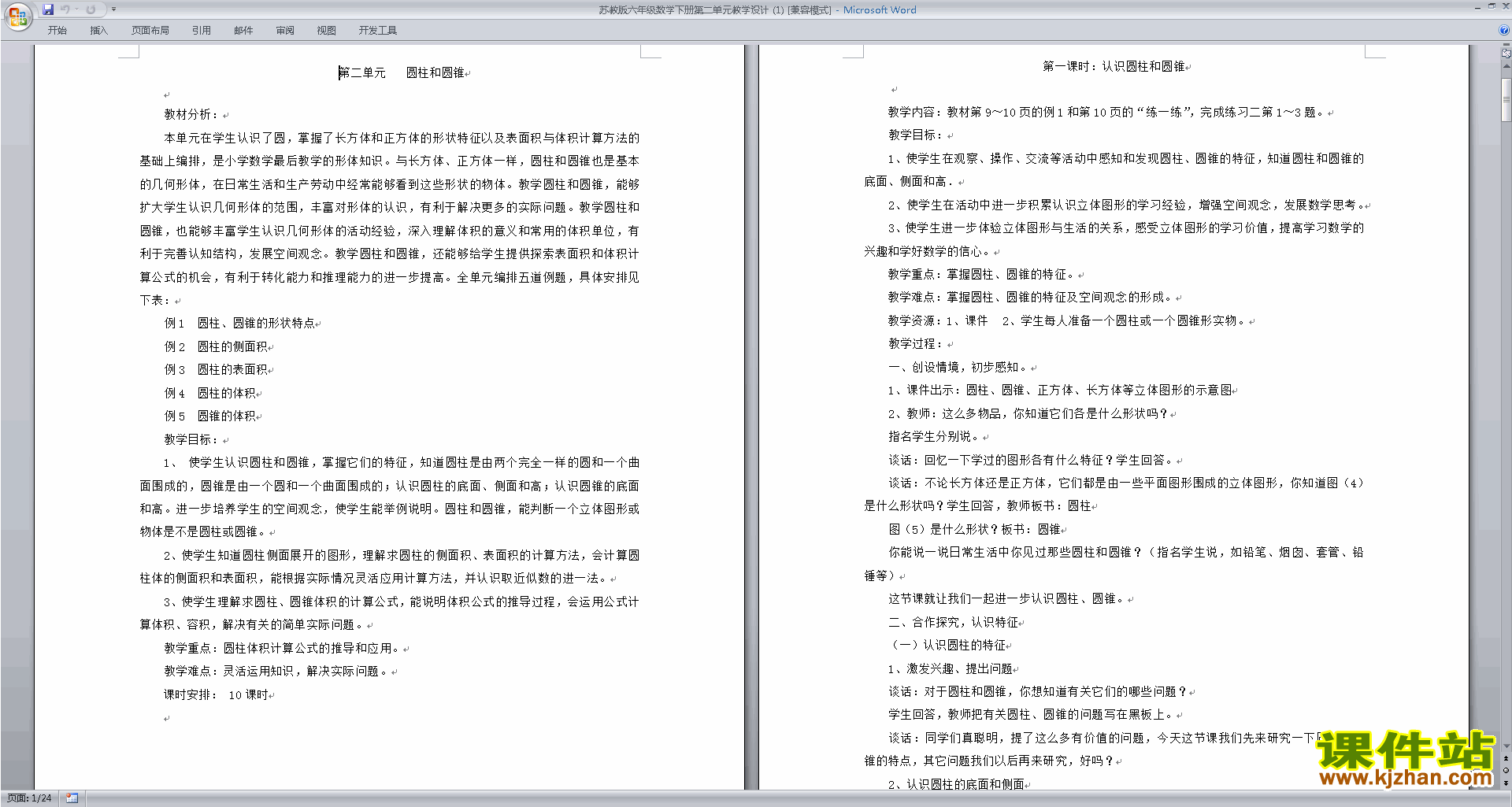Click the Undo icon

pyautogui.click(x=65, y=9)
